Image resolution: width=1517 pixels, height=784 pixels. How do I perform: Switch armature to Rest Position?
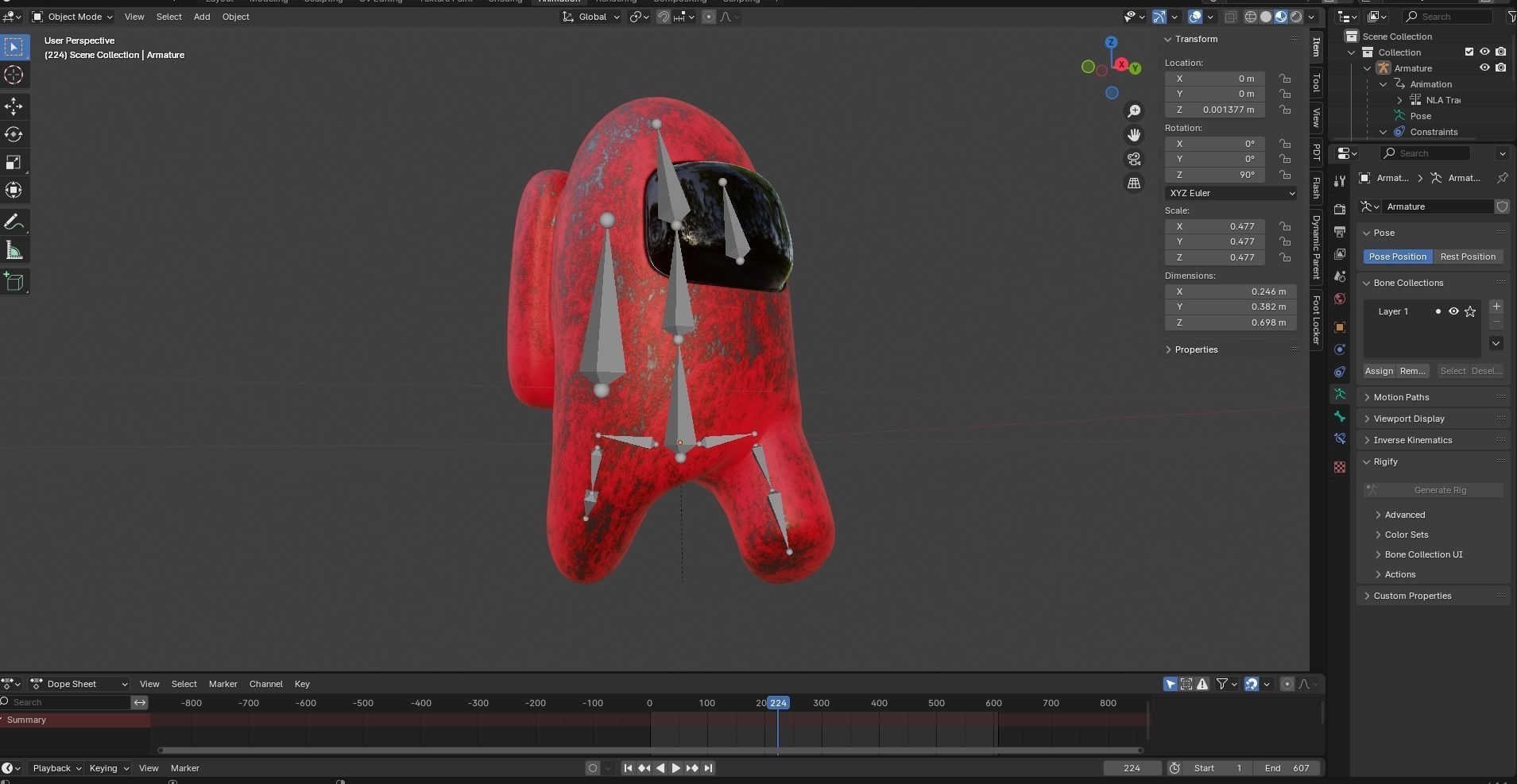click(x=1468, y=257)
